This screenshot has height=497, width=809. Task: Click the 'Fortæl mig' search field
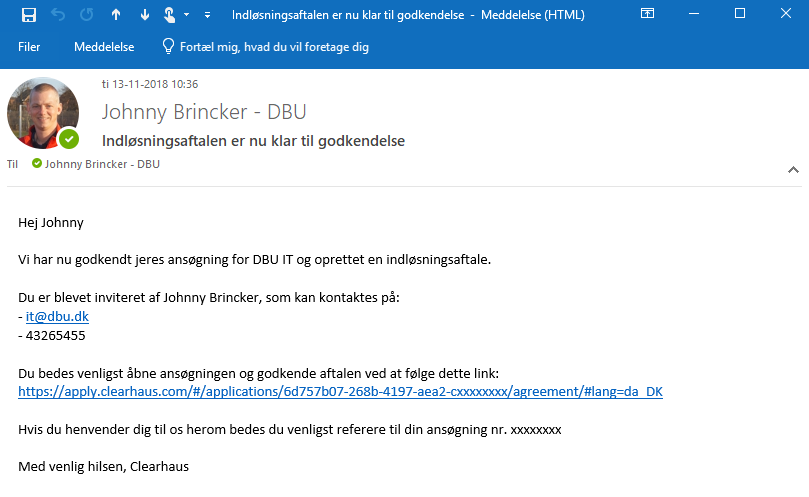pyautogui.click(x=274, y=47)
